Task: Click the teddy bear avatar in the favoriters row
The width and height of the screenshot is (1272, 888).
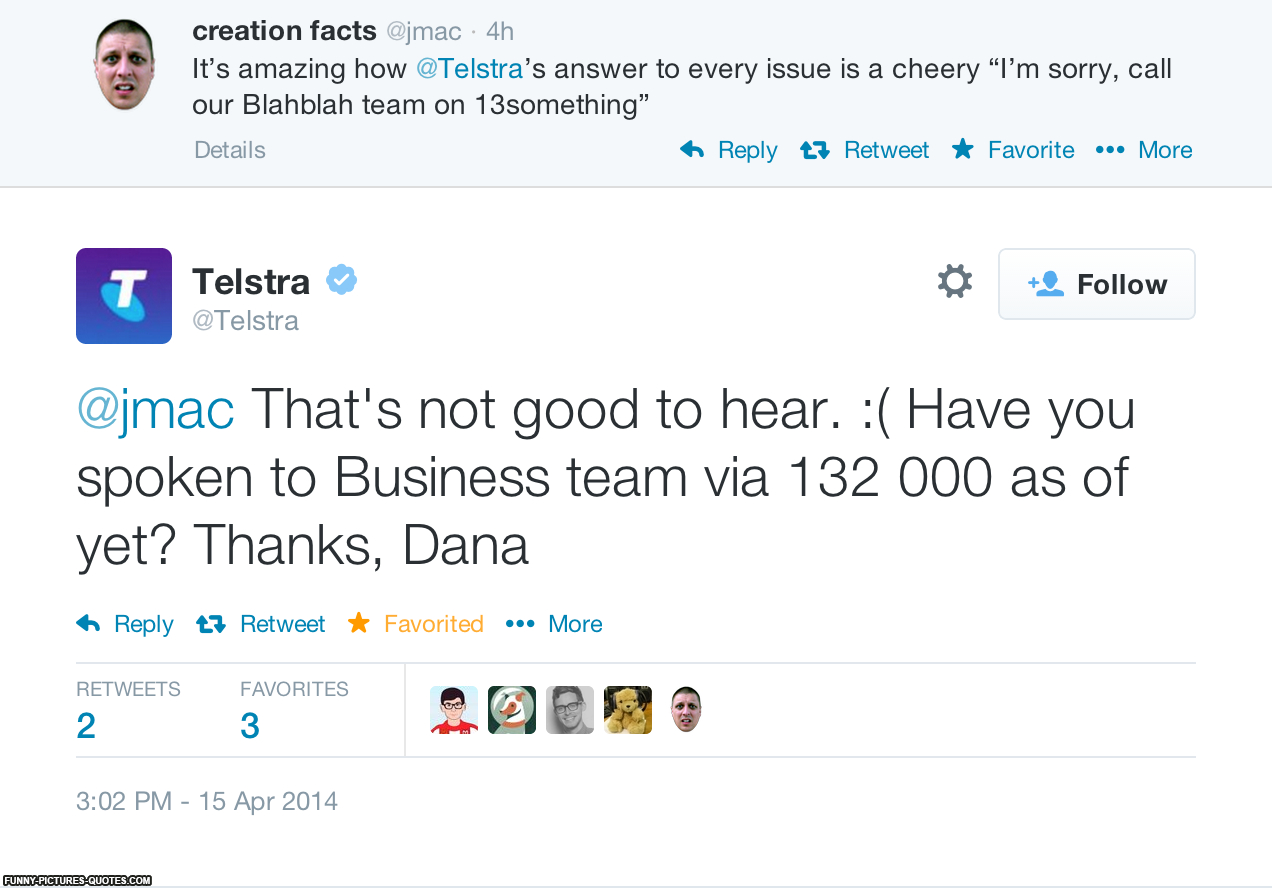Action: pos(628,710)
